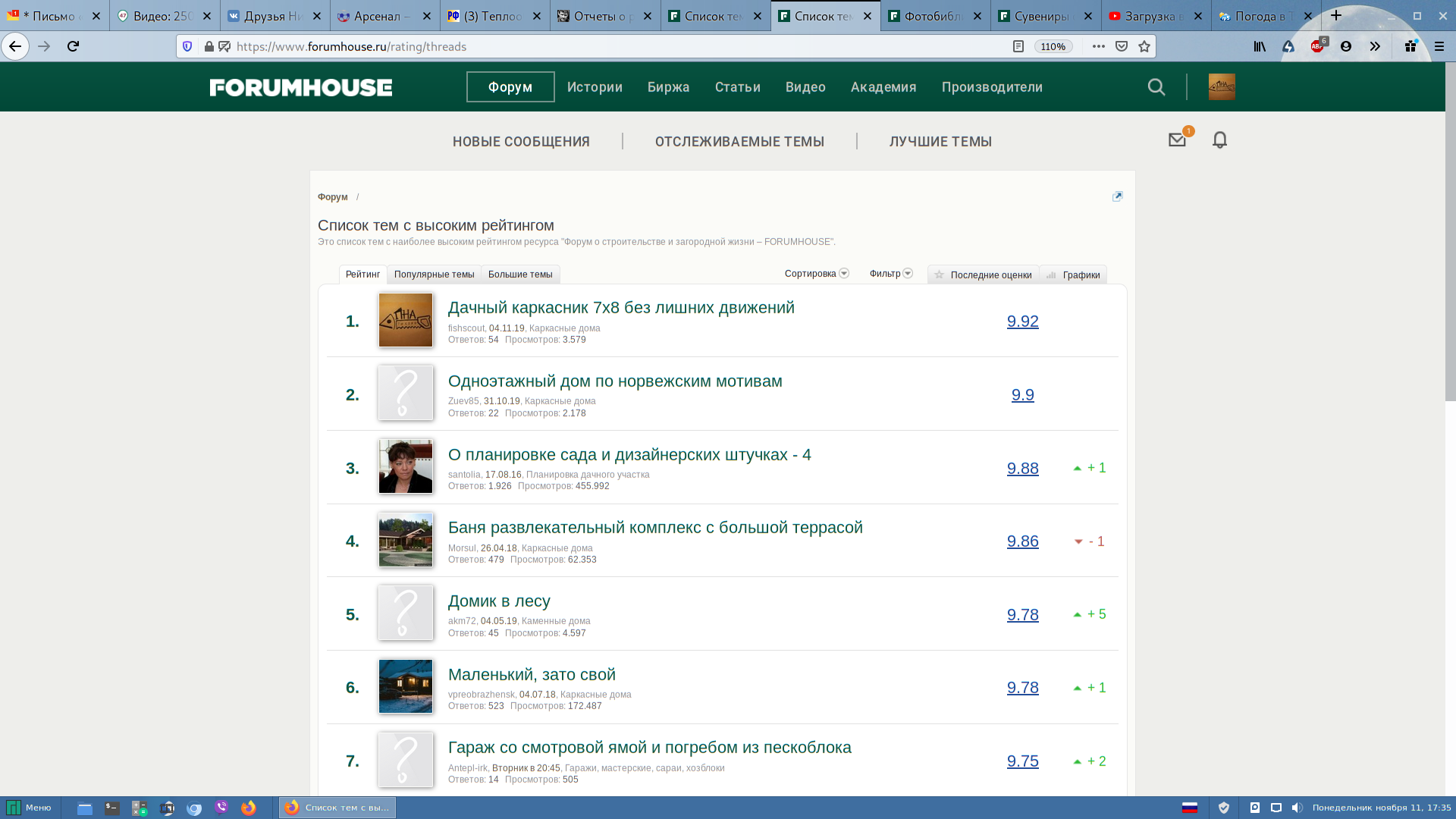1456x819 pixels.
Task: Open the Баня развлекательный комплекс thumbnail
Action: [x=406, y=541]
